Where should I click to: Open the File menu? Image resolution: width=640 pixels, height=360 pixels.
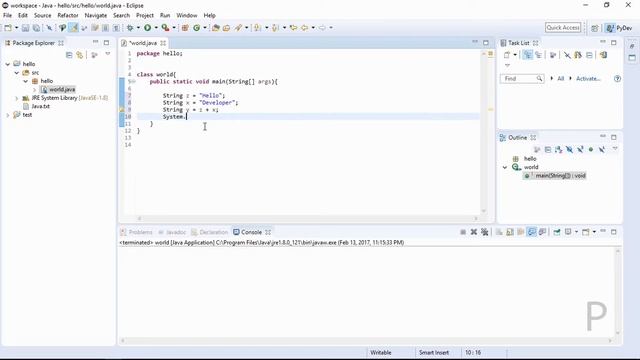[x=7, y=15]
